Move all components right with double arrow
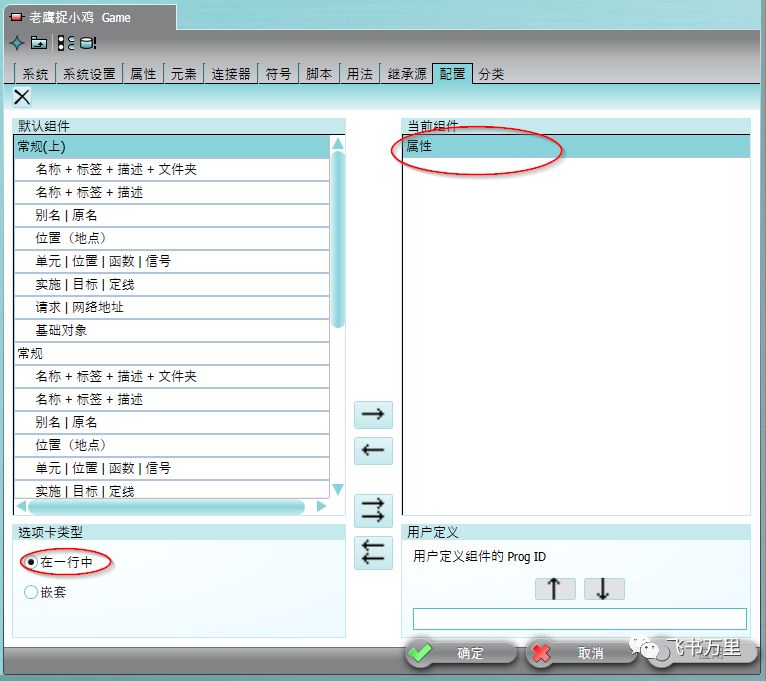Viewport: 766px width, 681px height. [x=373, y=511]
